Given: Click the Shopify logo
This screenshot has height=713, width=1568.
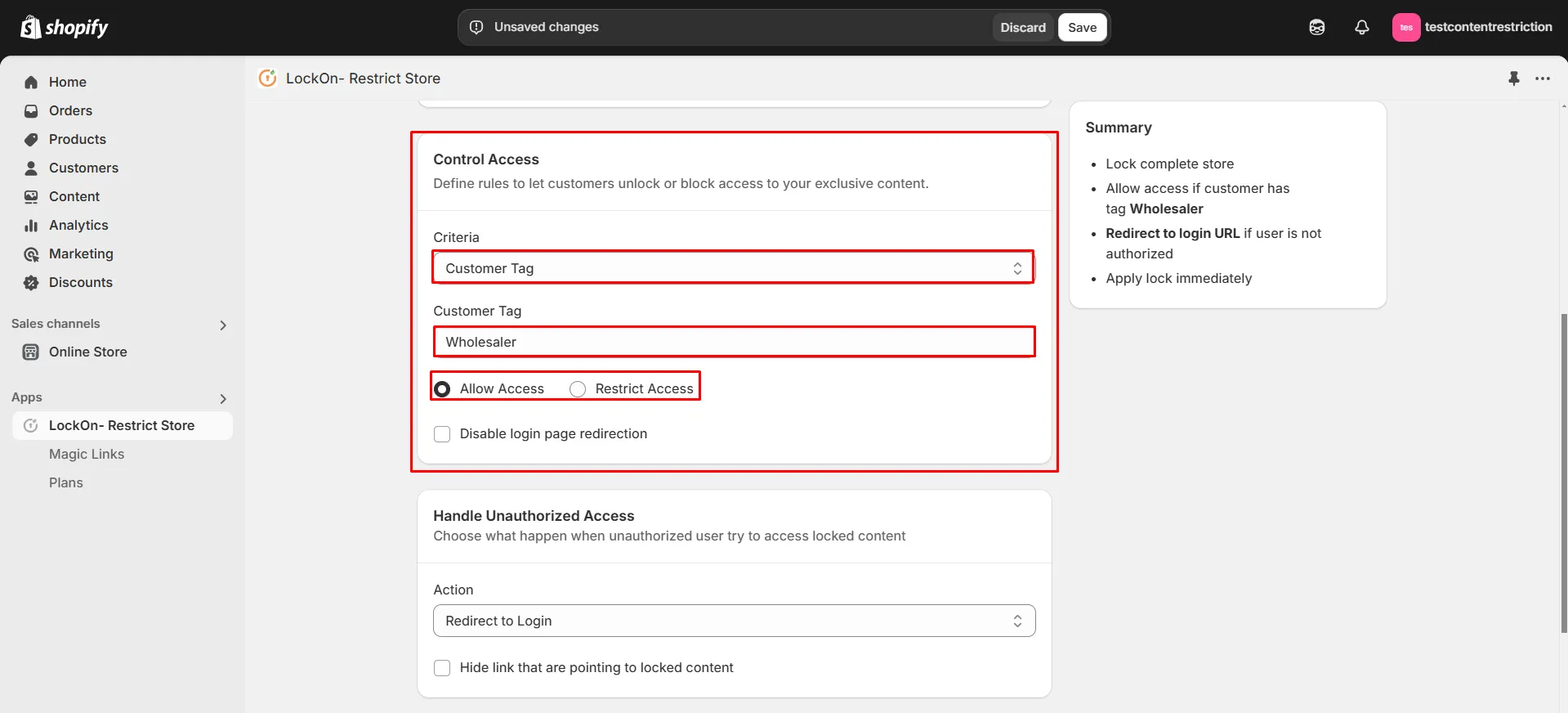Looking at the screenshot, I should pos(64,28).
